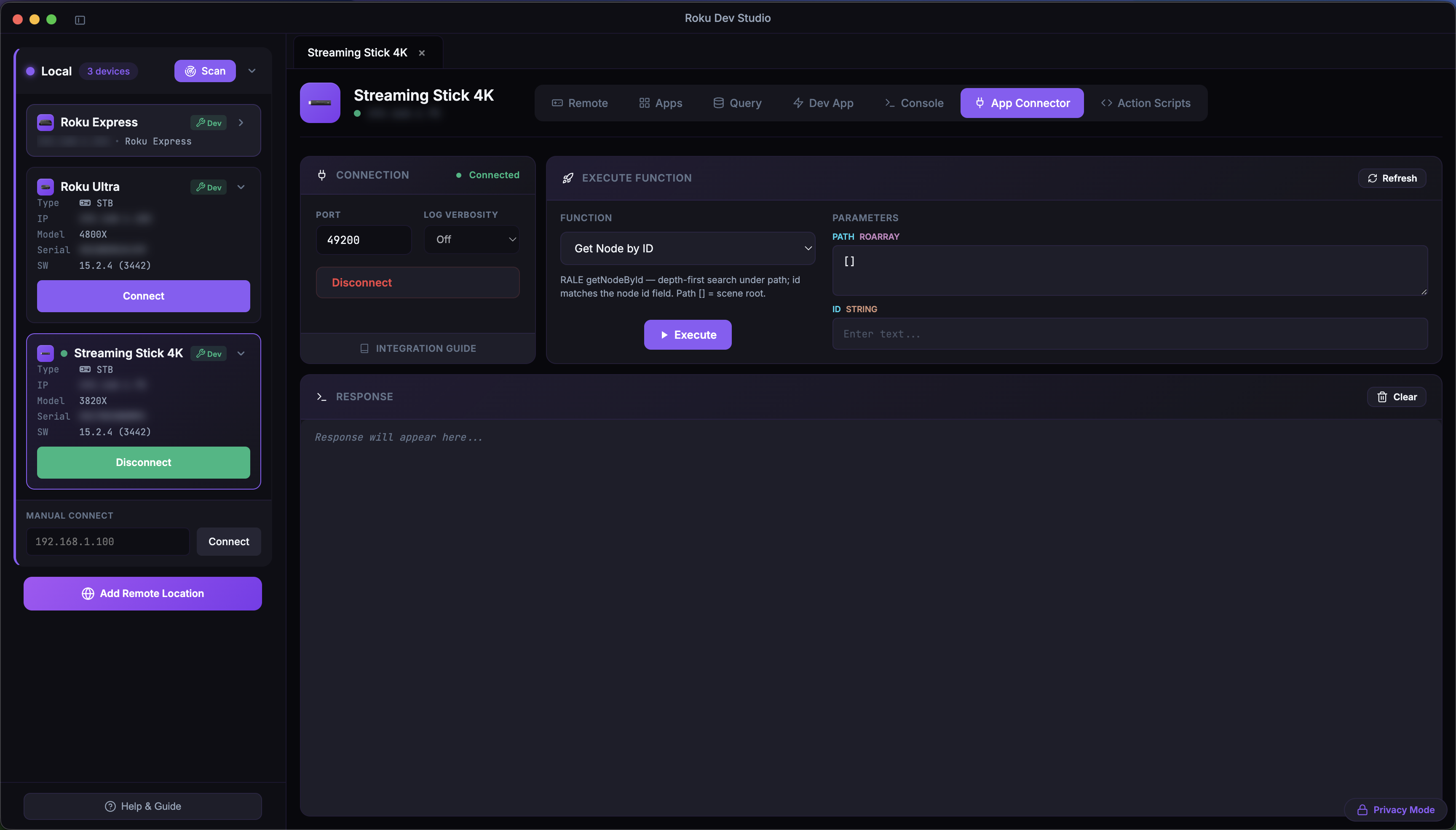Screen dimensions: 1456x830
Task: Open the Action Scripts tab
Action: [x=1146, y=103]
